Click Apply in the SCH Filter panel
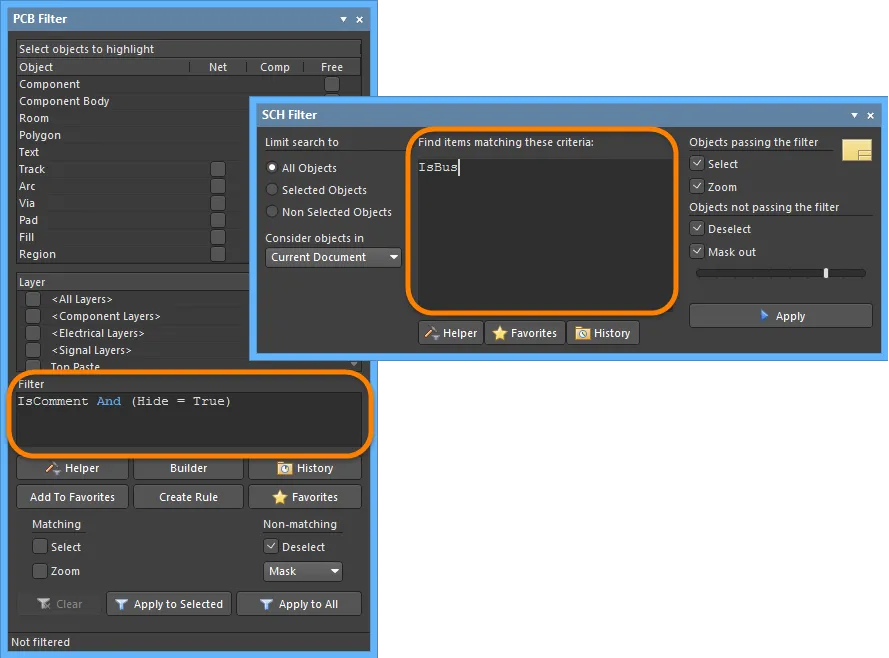The height and width of the screenshot is (658, 889). click(781, 316)
